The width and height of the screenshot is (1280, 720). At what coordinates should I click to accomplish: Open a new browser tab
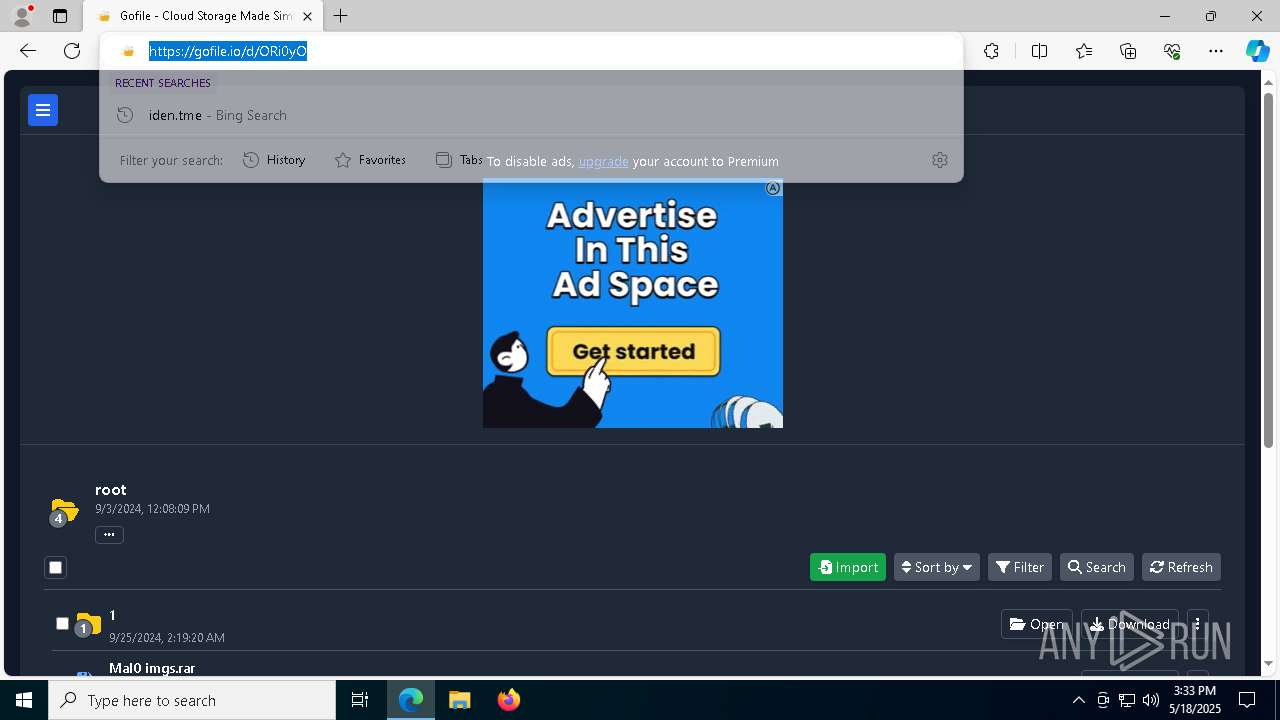[x=341, y=16]
